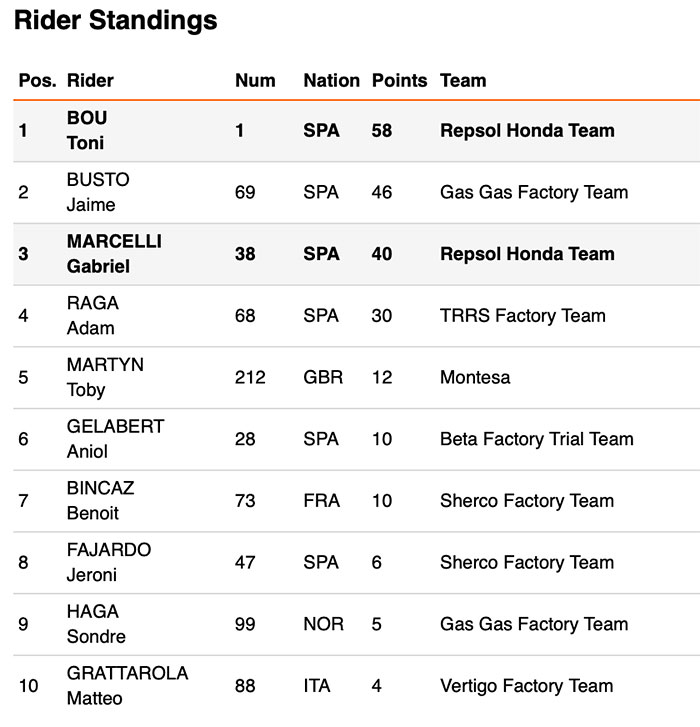The image size is (700, 727).
Task: Select the Vertigo Factory Team cell
Action: click(526, 686)
